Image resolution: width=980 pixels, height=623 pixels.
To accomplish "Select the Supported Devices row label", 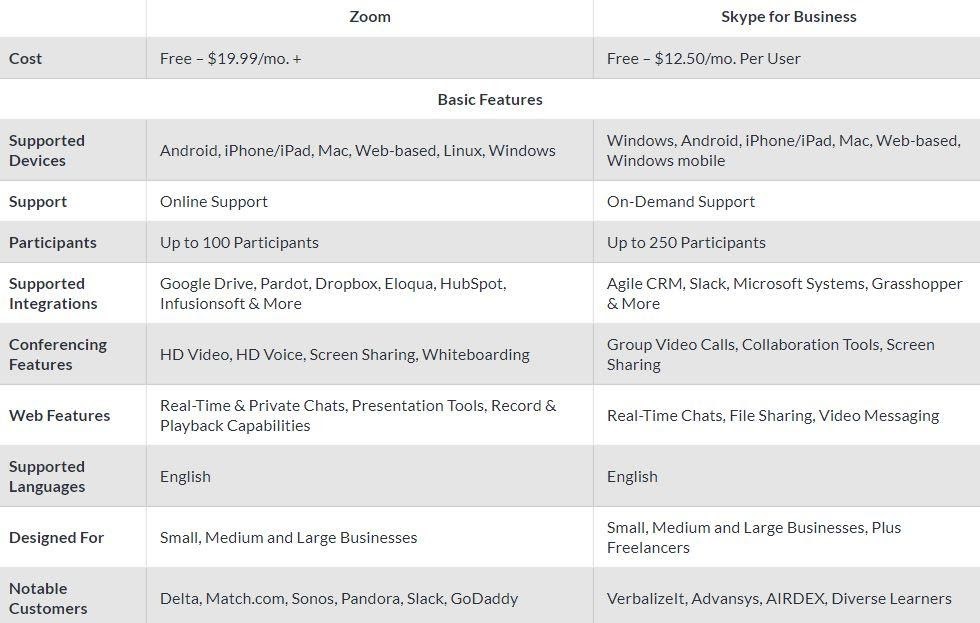I will (47, 151).
